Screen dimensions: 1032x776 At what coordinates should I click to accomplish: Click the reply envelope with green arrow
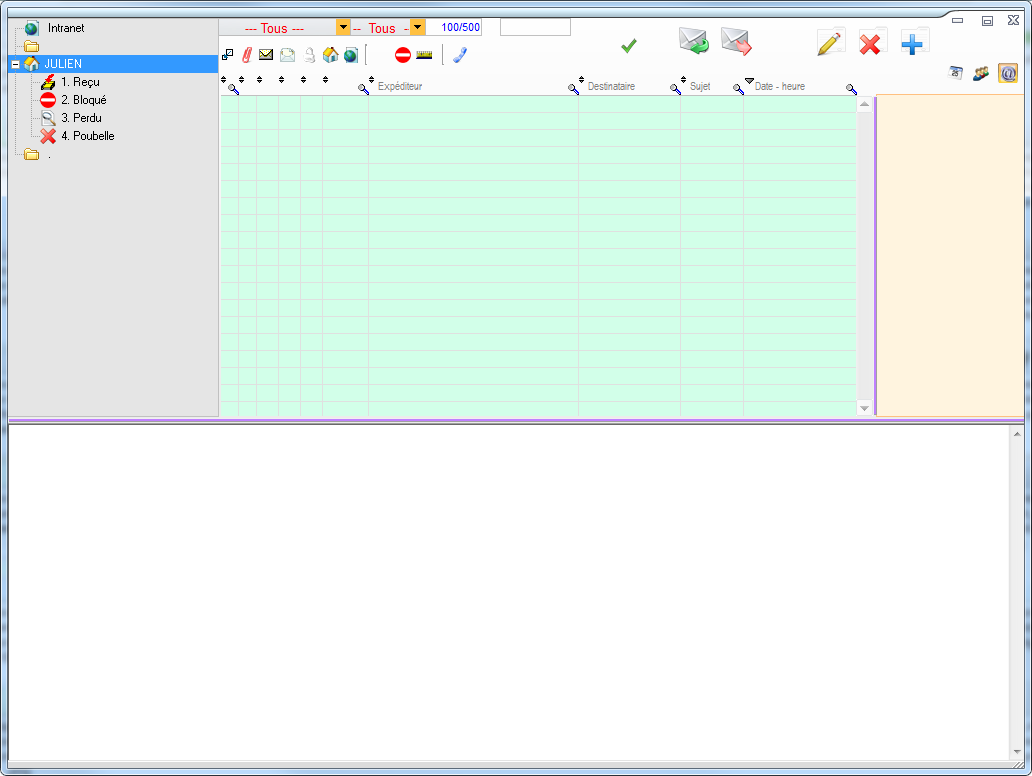[x=693, y=42]
